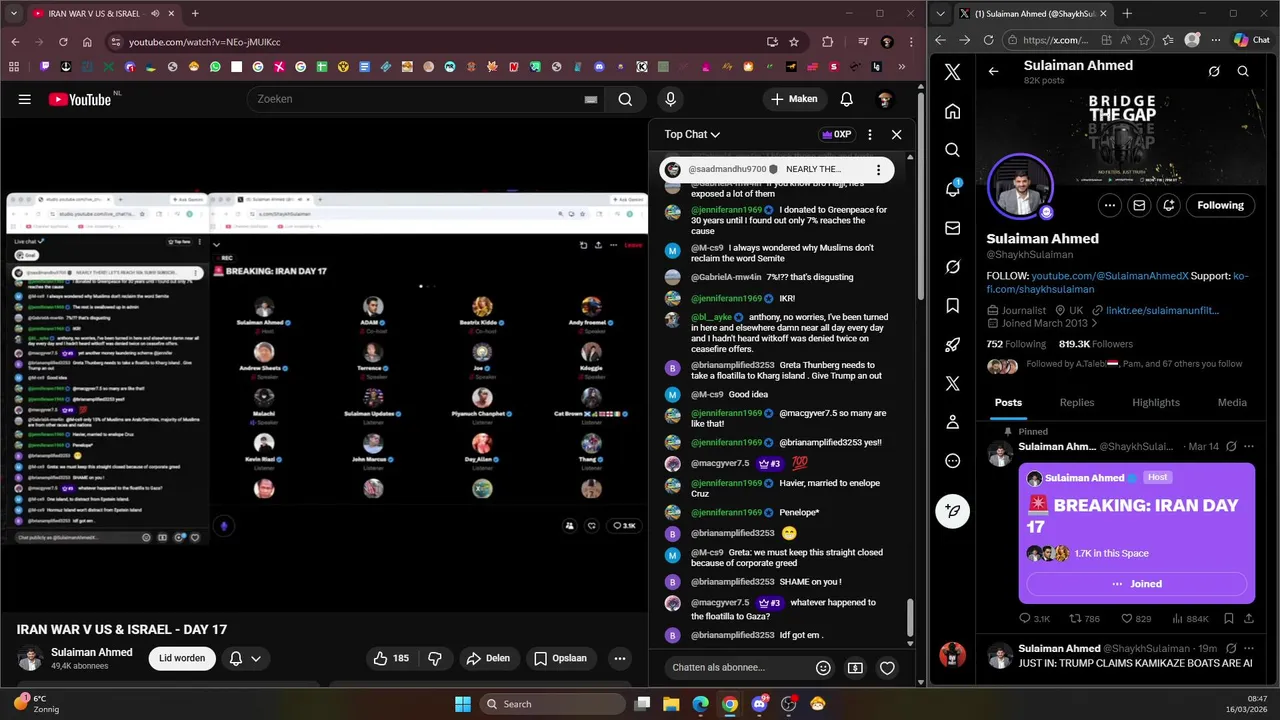Screen dimensions: 1280x720
Task: Open new tab in the YouTube Chrome window
Action: [195, 14]
